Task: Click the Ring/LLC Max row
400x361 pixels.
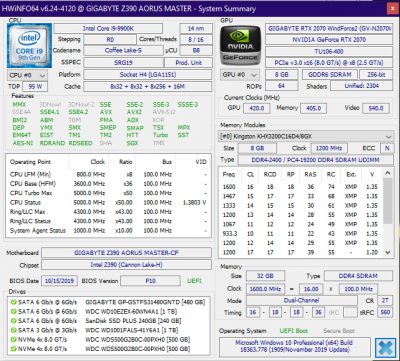Action: pos(108,212)
